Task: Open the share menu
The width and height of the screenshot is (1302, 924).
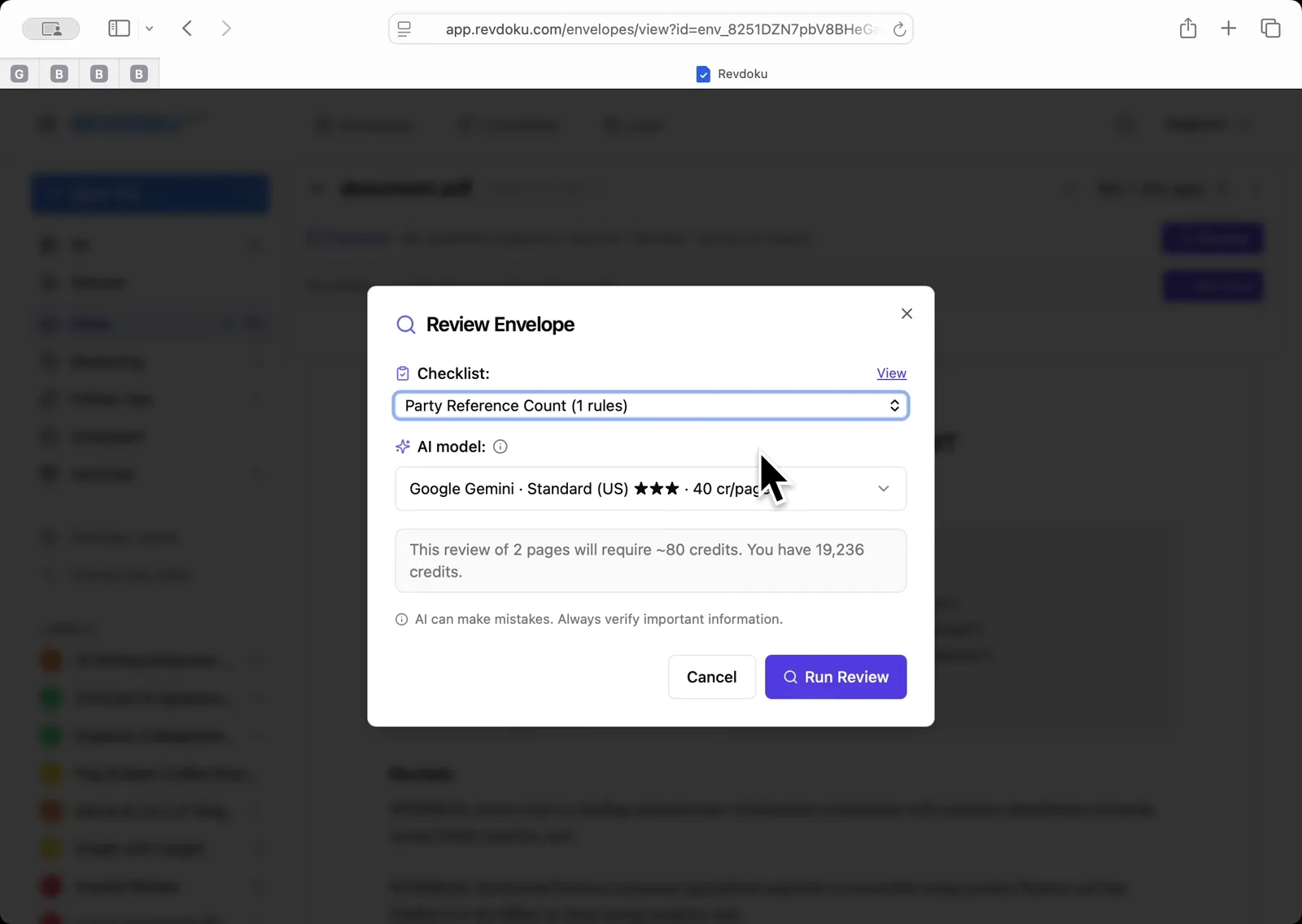Action: 1187,28
